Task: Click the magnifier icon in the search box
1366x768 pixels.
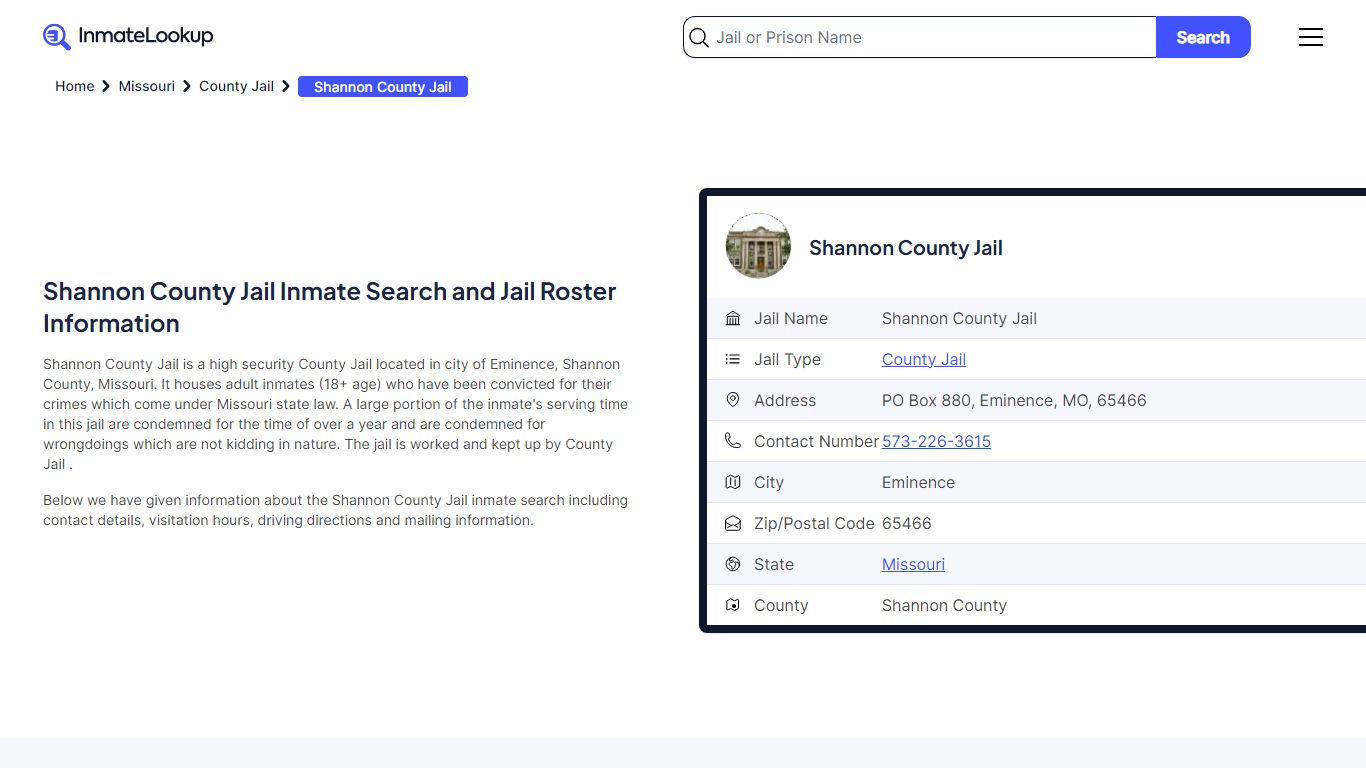Action: pyautogui.click(x=699, y=38)
